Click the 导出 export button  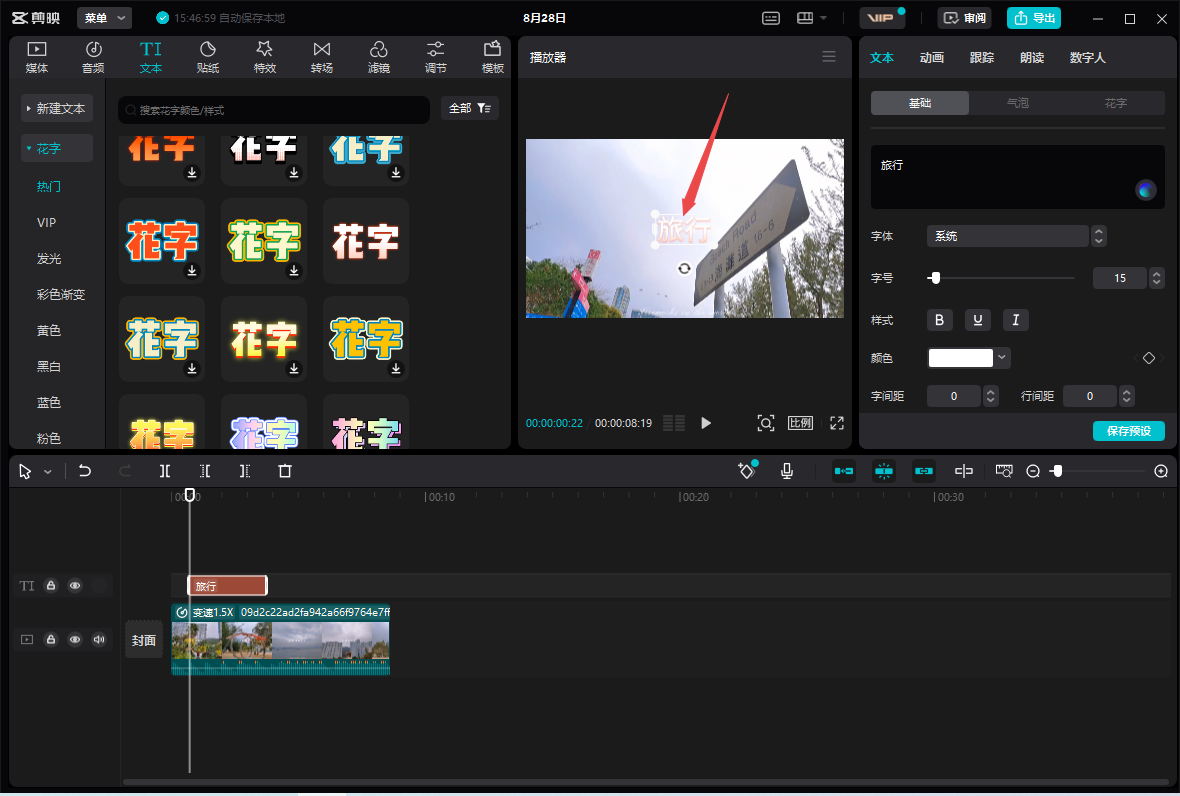1034,18
